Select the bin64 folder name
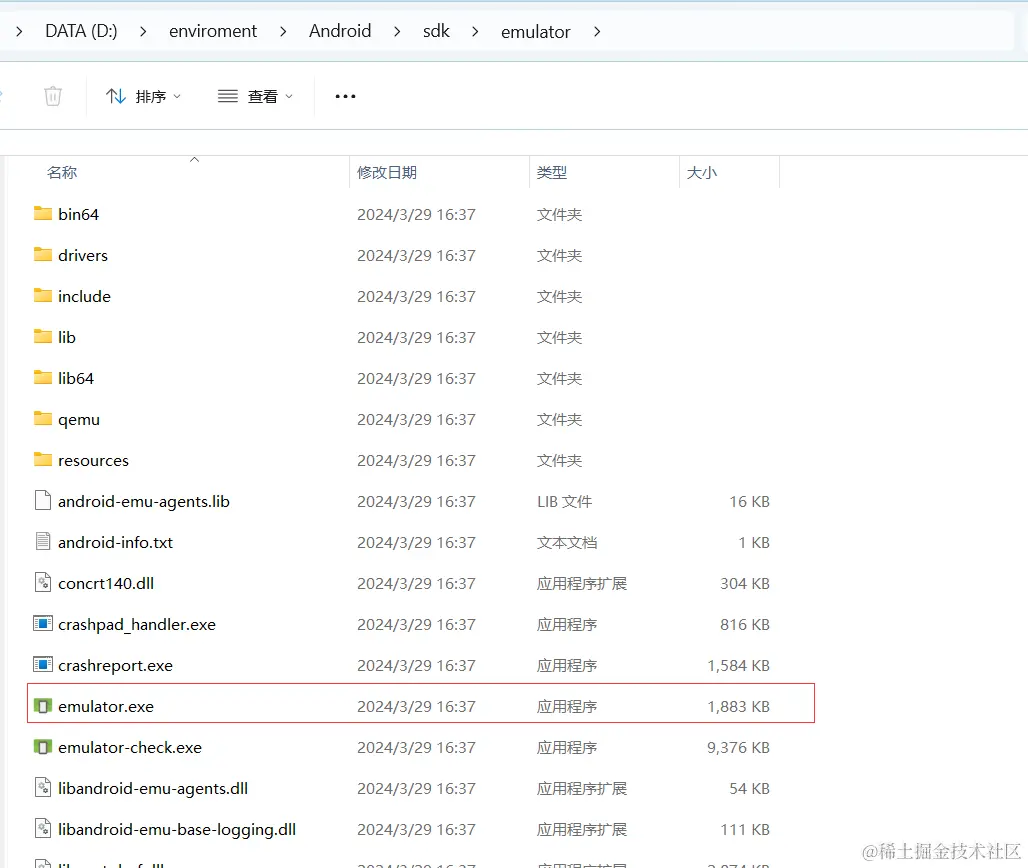The image size is (1028, 868). (x=78, y=214)
